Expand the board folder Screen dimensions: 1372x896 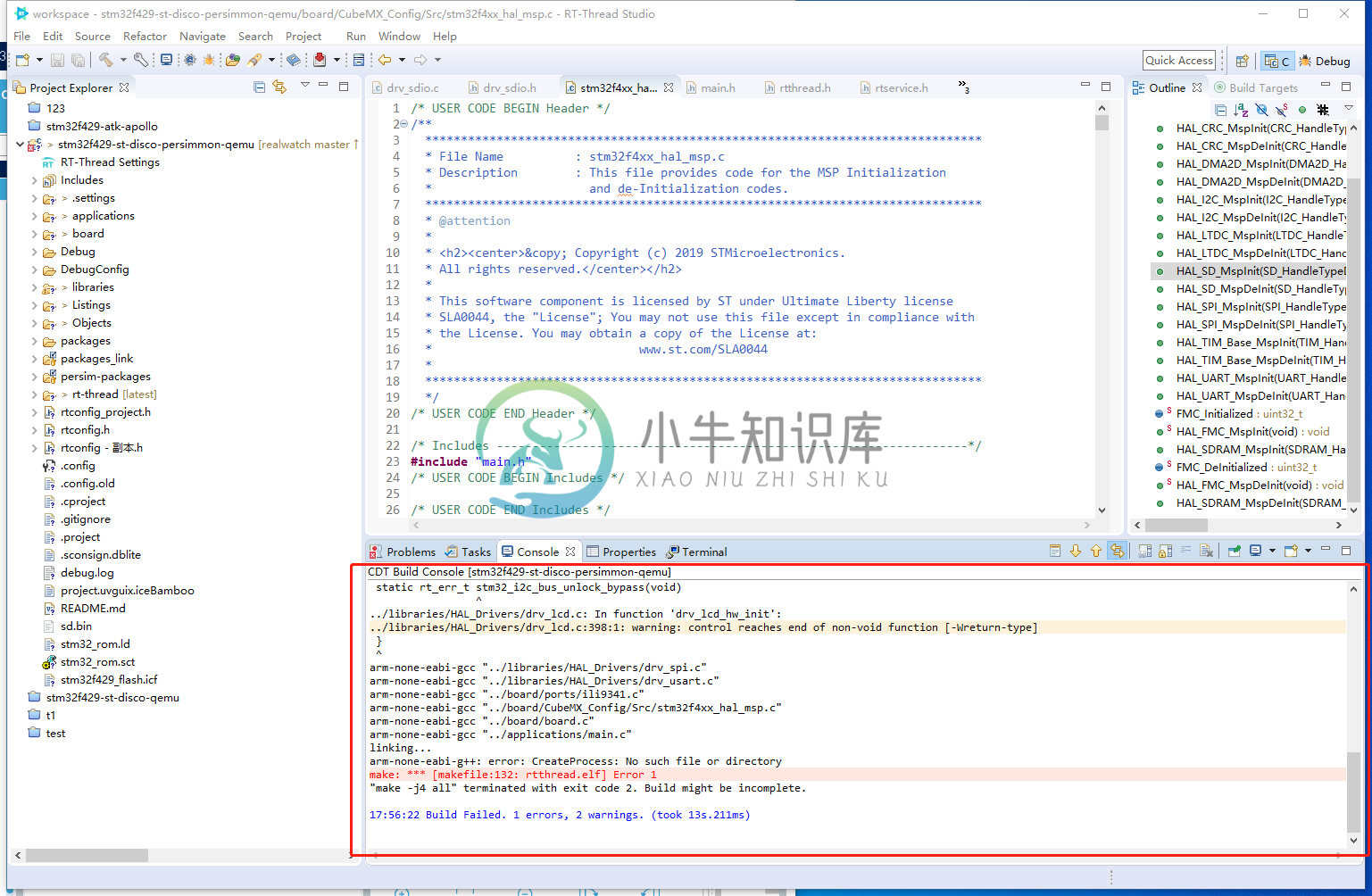pyautogui.click(x=35, y=234)
